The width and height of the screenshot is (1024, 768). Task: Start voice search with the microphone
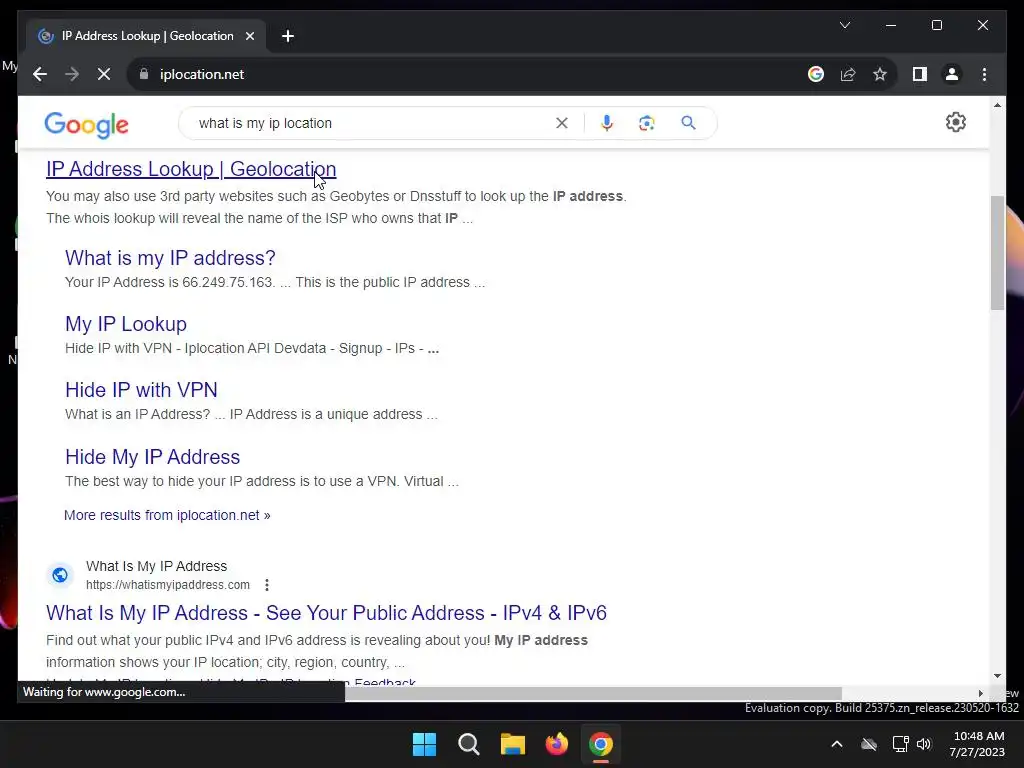[x=607, y=123]
